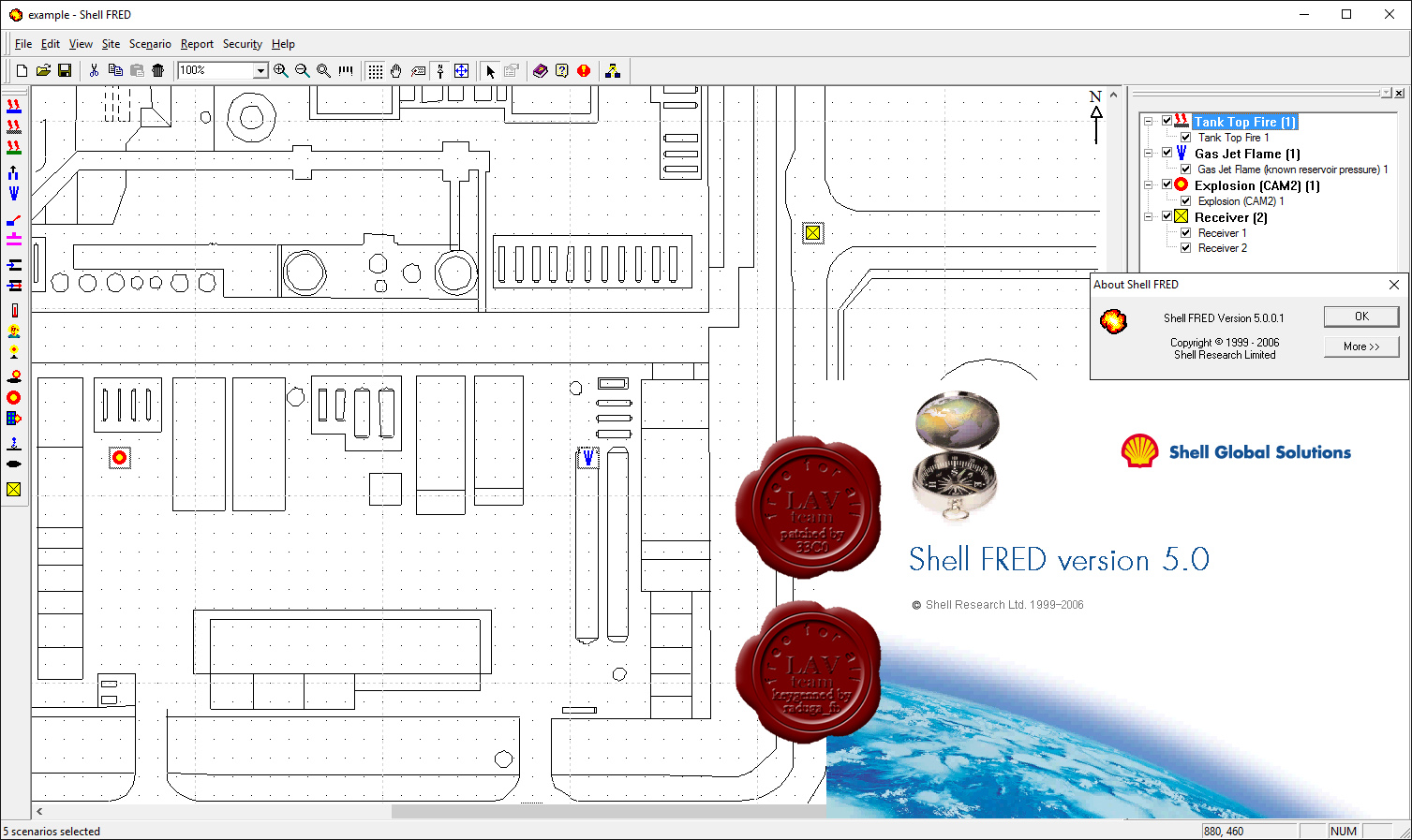This screenshot has height=840, width=1412.
Task: Click the red exclamation warning icon
Action: (584, 71)
